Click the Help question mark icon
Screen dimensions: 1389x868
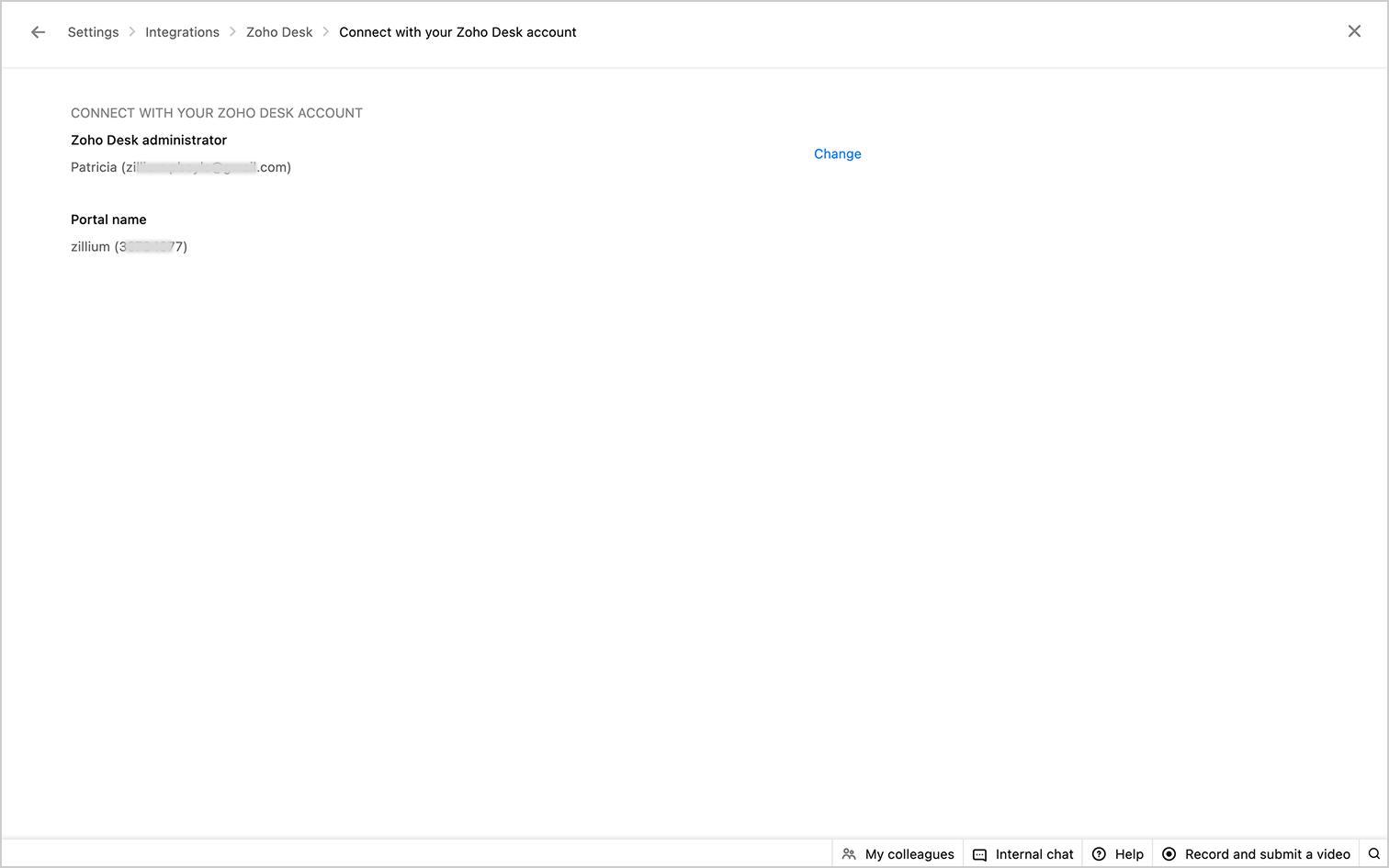[1099, 854]
